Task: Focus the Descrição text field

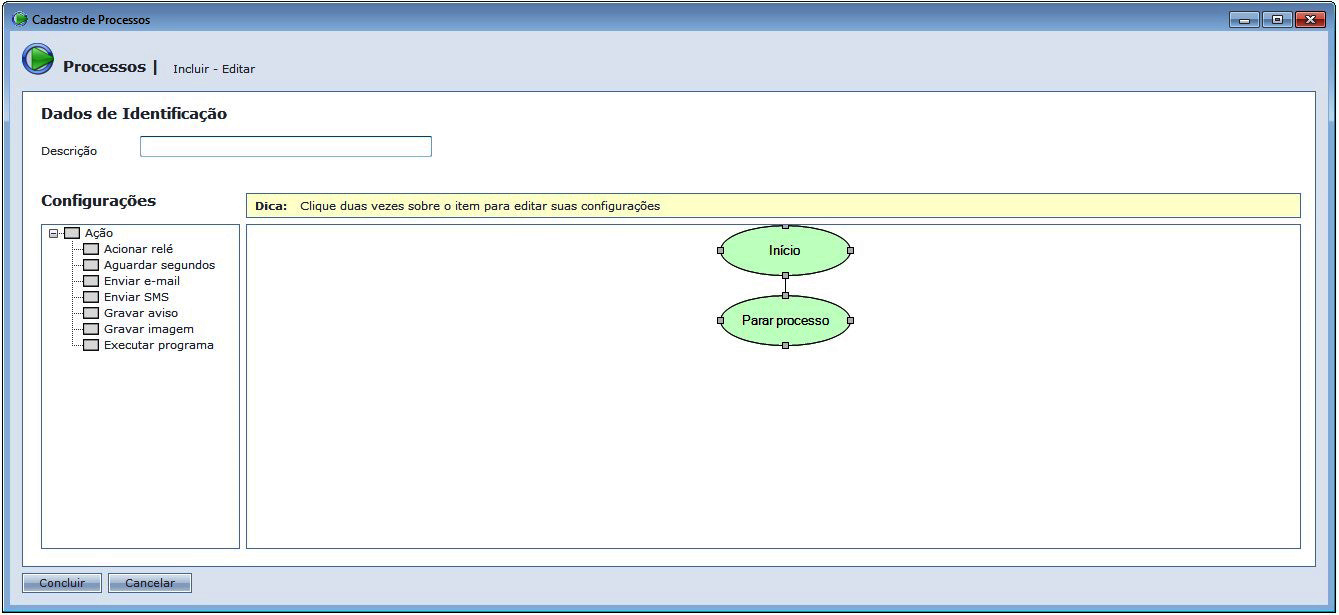Action: coord(285,147)
